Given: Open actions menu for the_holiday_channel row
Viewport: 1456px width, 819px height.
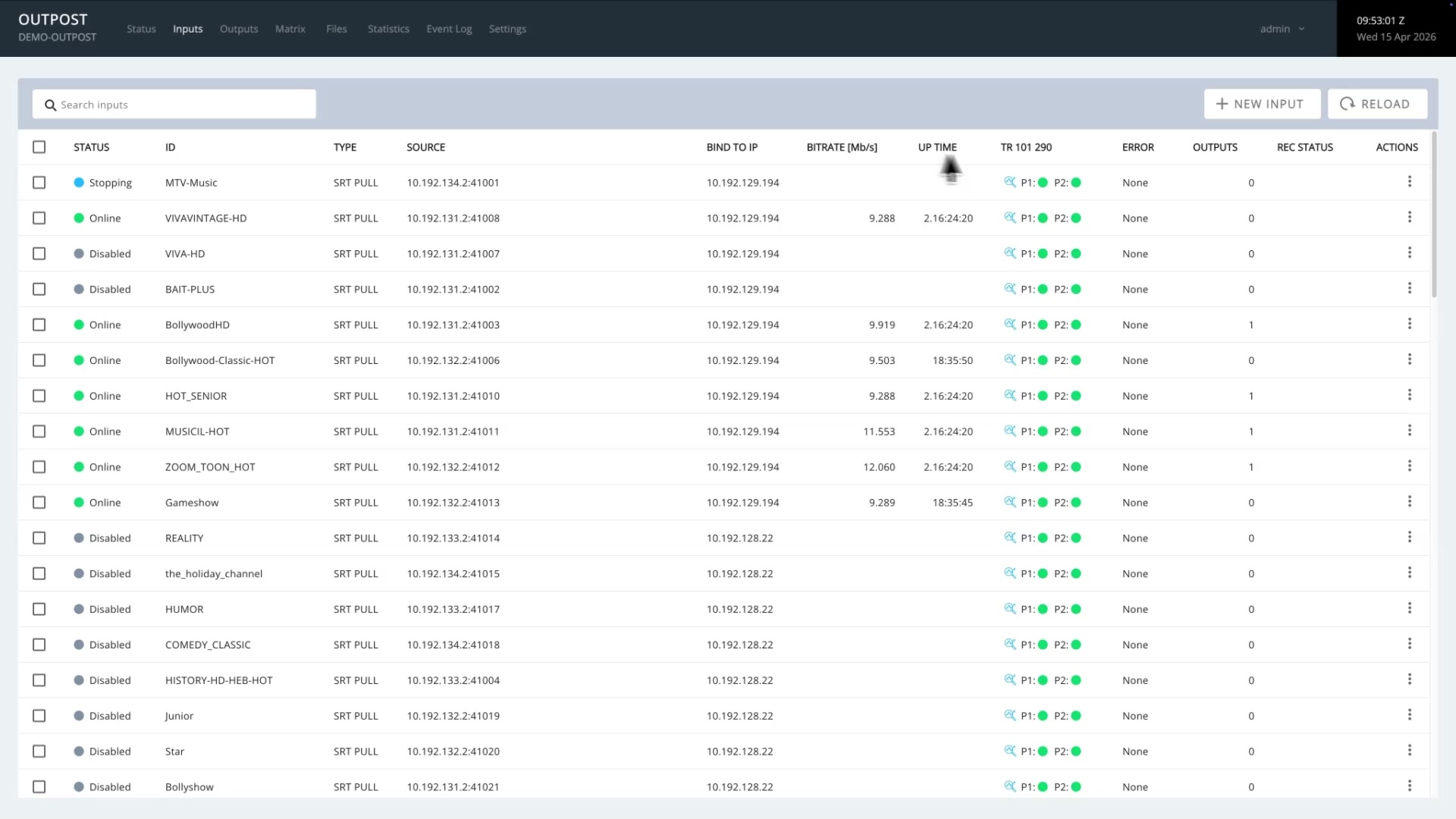Looking at the screenshot, I should (1410, 573).
